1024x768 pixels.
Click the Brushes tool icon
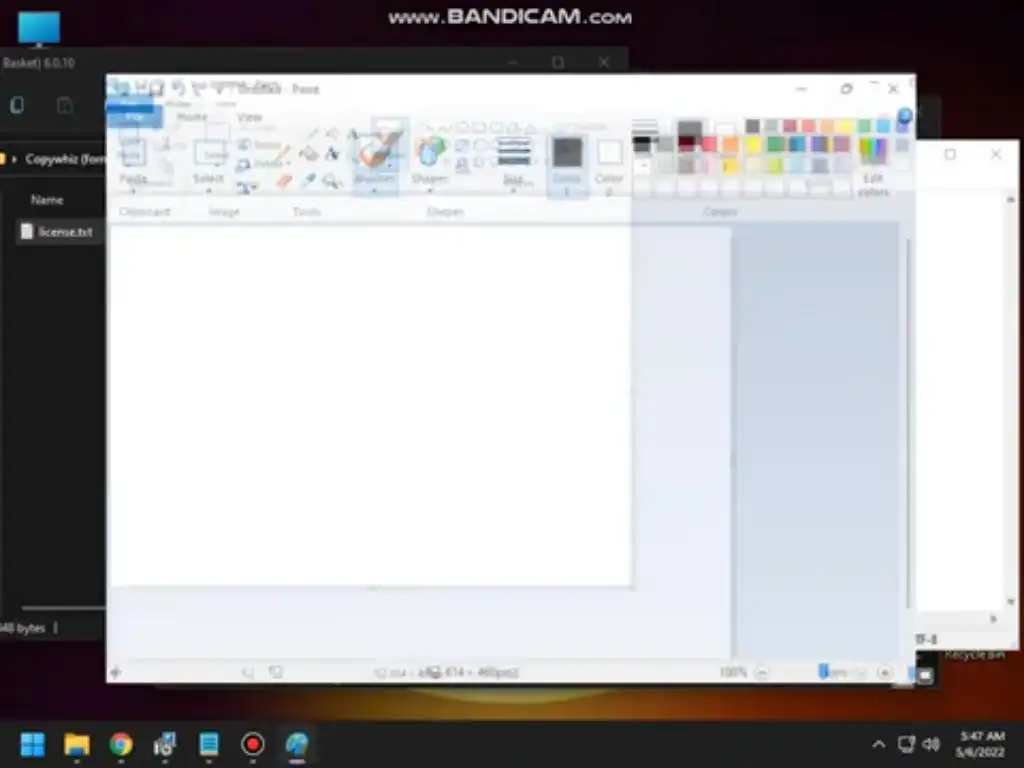click(x=376, y=150)
